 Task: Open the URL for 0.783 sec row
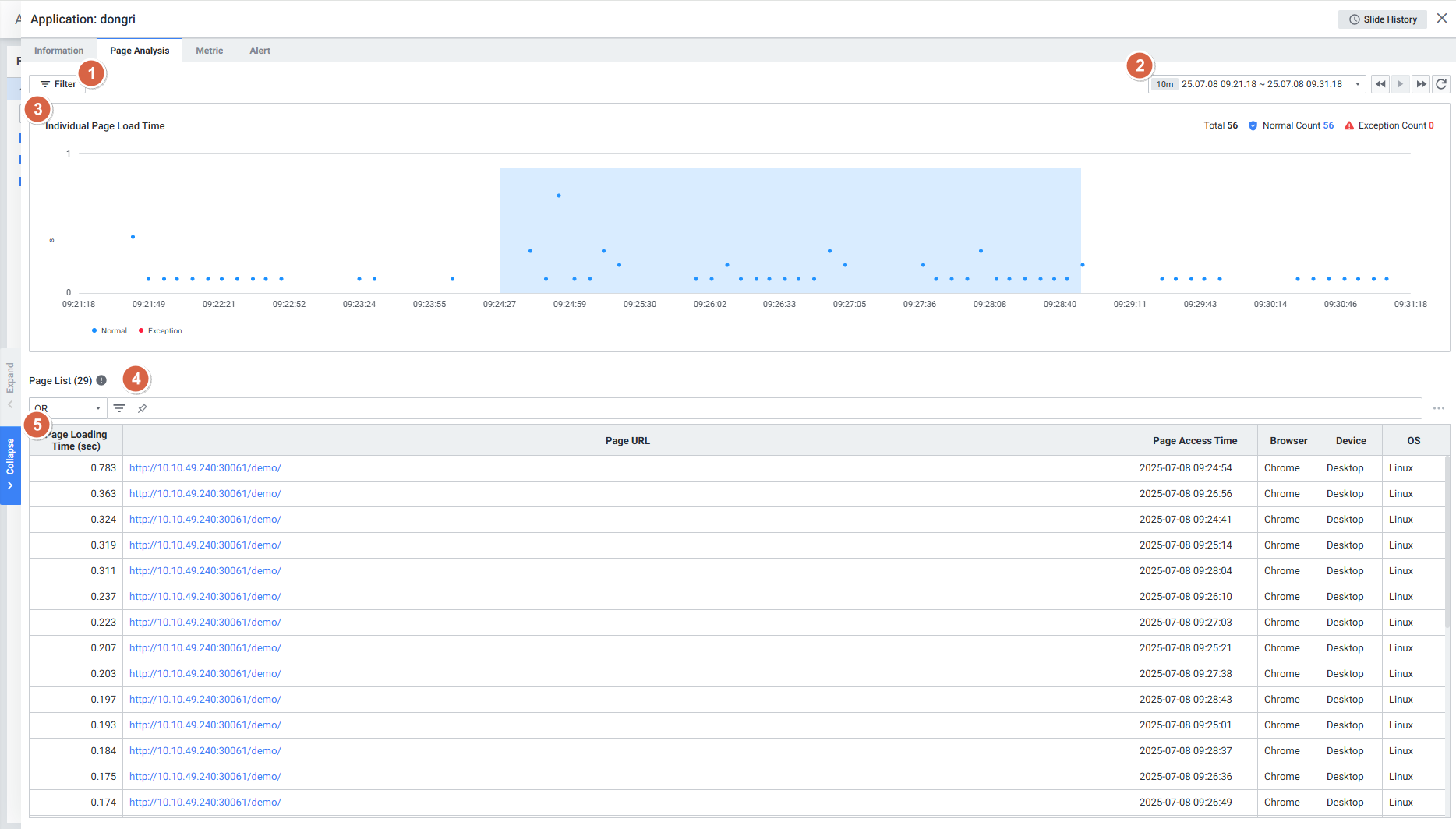205,468
